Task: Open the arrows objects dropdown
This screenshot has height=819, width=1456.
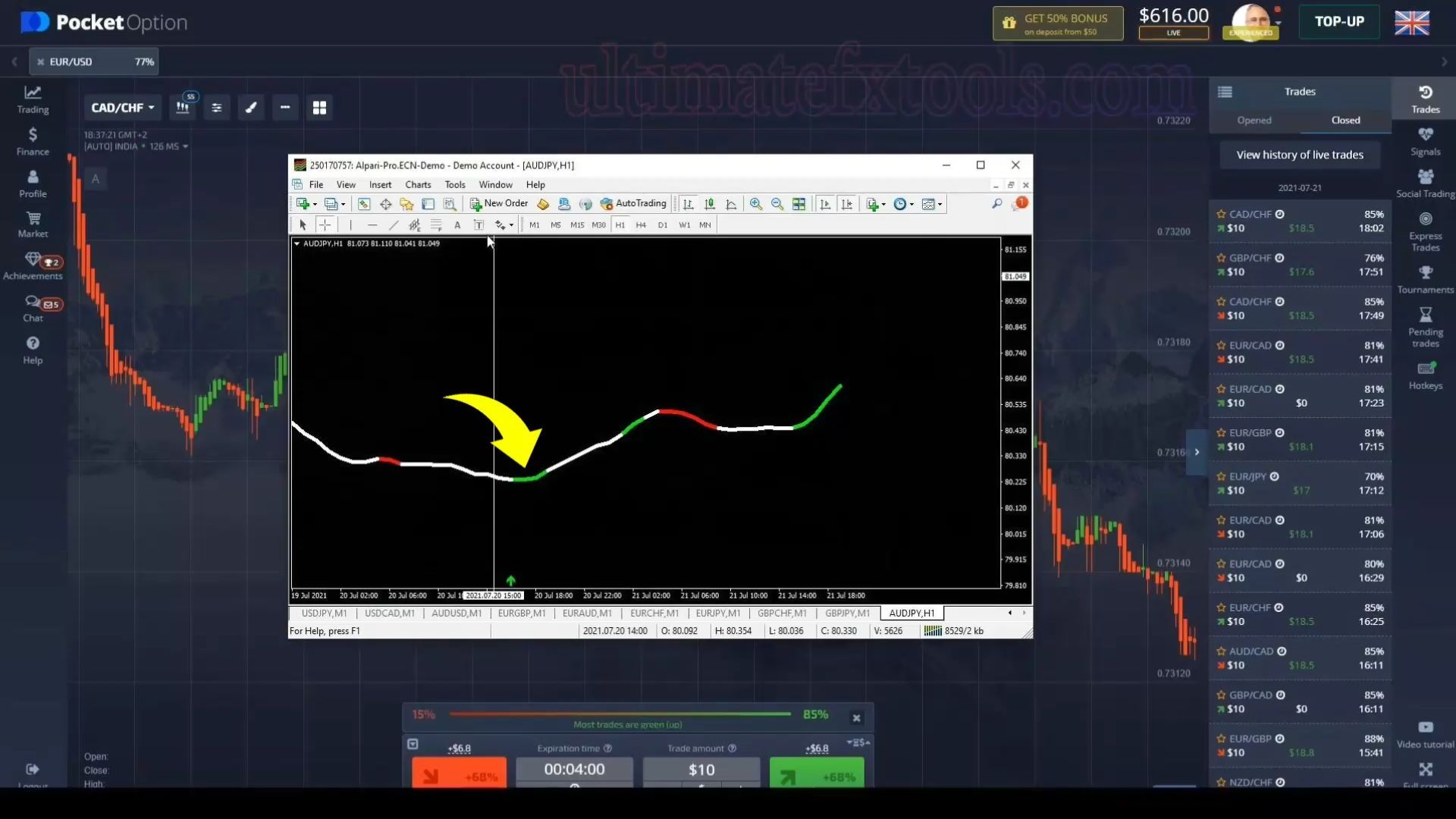Action: [x=504, y=225]
